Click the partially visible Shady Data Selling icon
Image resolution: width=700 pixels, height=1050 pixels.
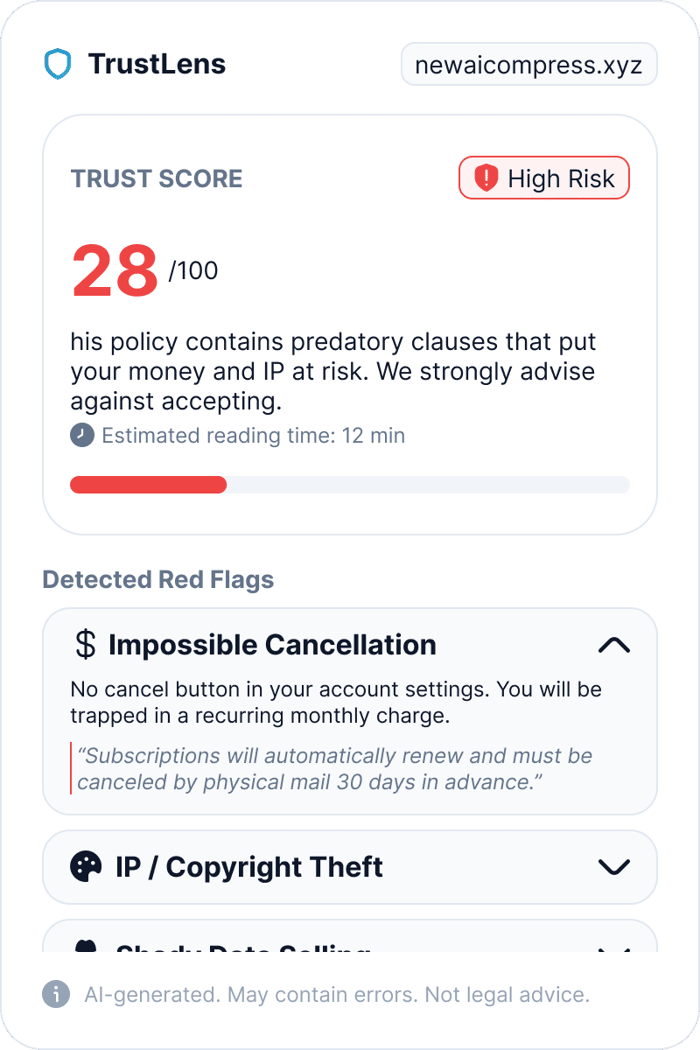[x=86, y=946]
